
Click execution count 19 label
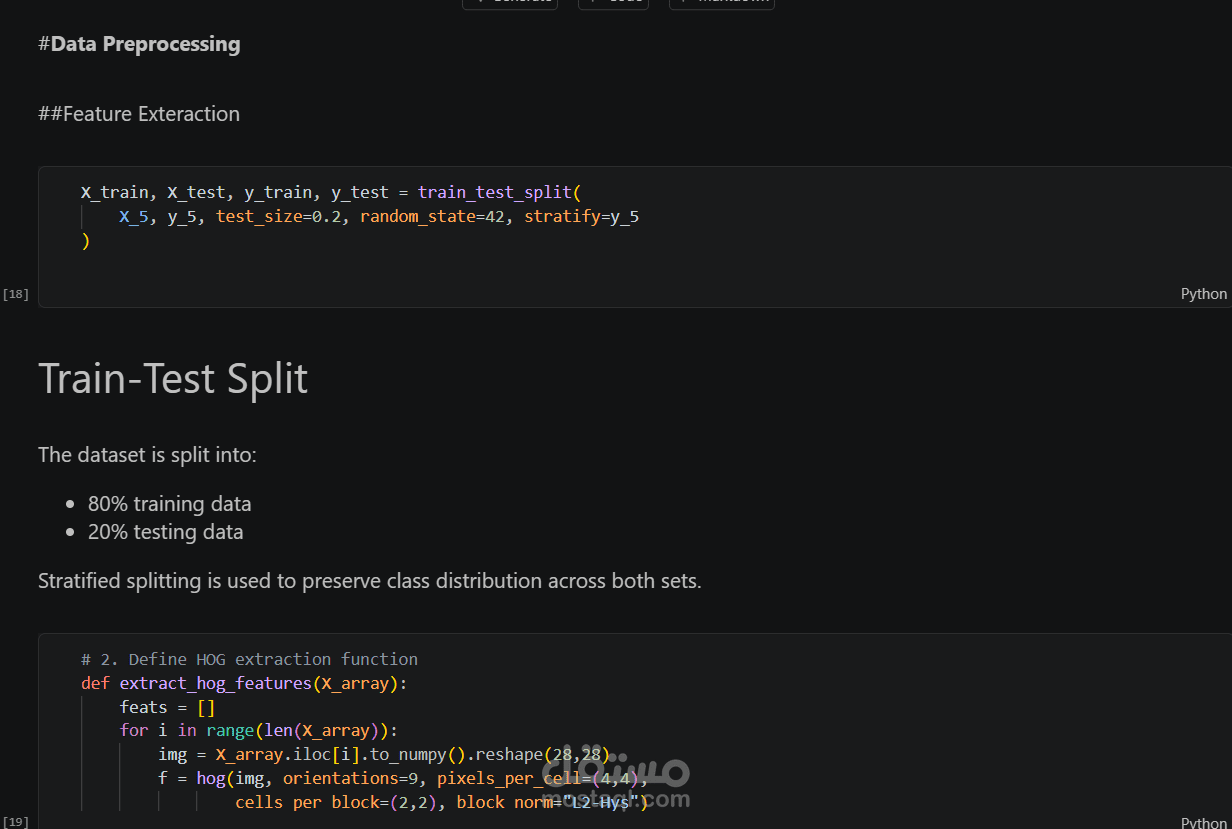[16, 822]
